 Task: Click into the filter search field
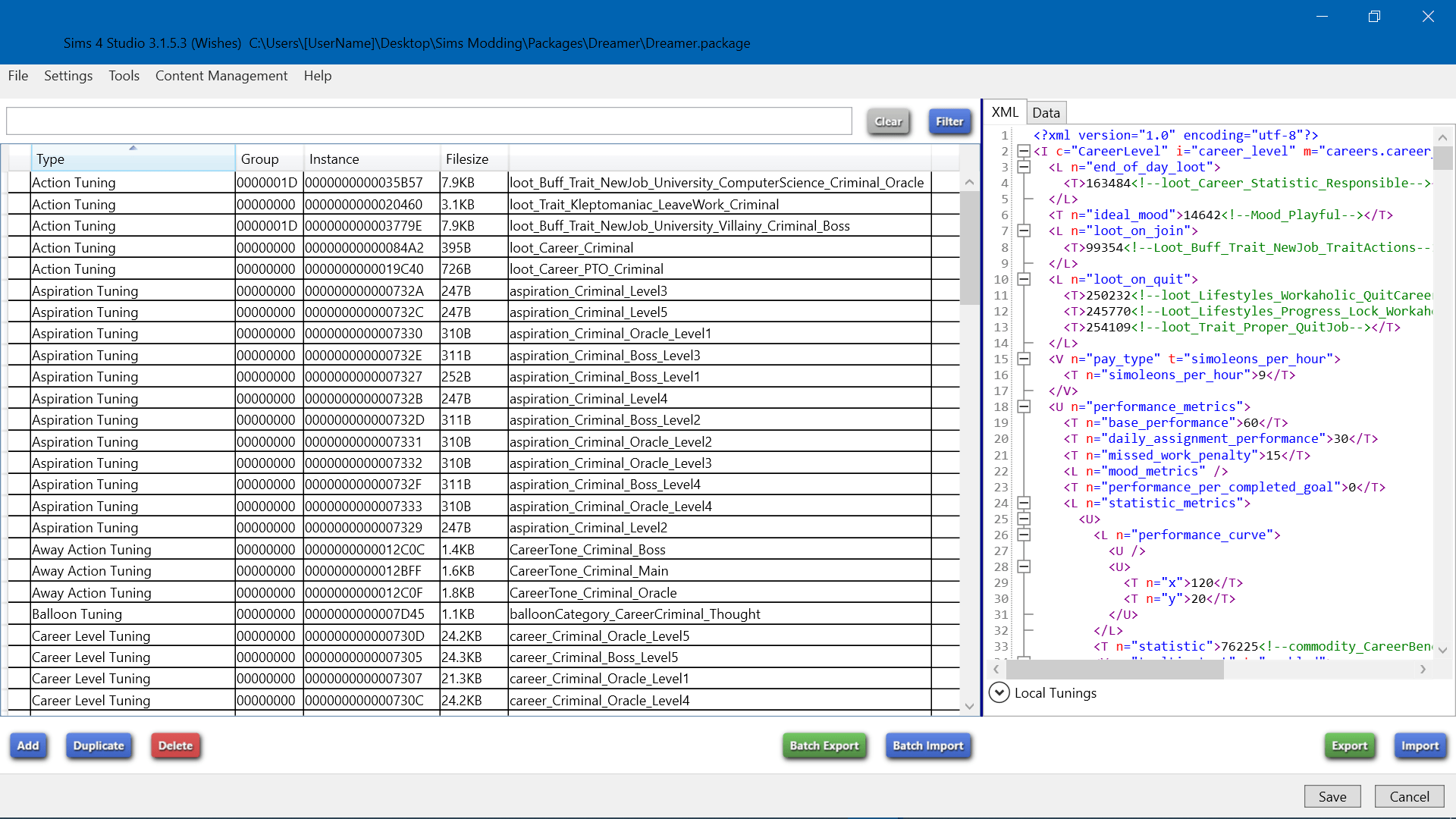429,121
